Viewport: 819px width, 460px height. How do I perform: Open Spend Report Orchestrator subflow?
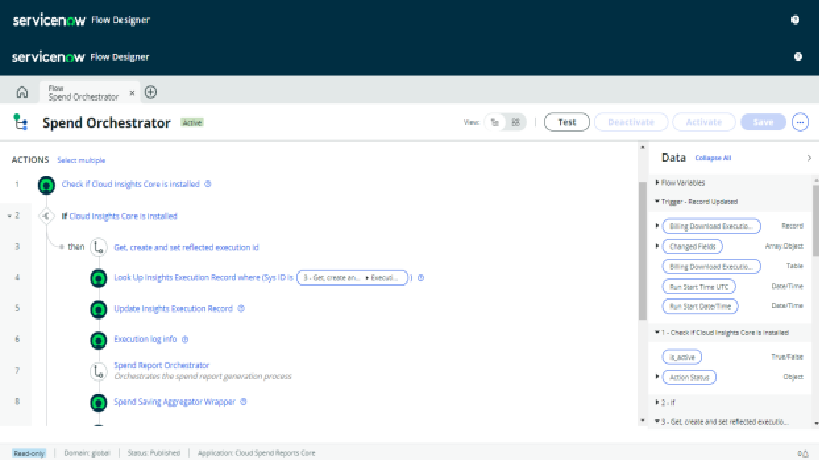[x=161, y=365]
